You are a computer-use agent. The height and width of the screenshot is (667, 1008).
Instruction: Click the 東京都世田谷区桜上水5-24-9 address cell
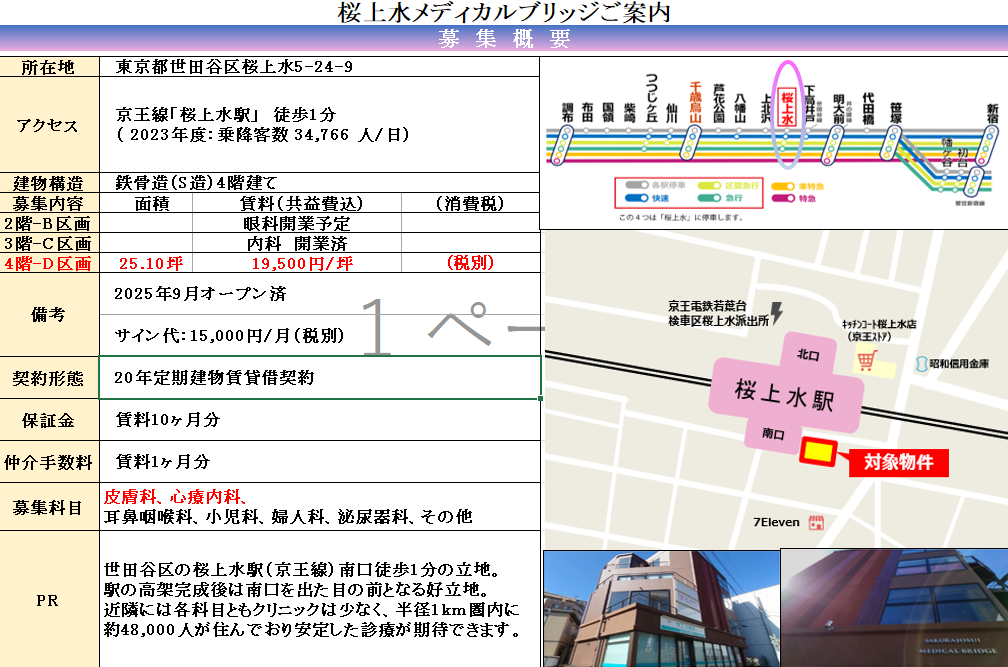coord(320,67)
